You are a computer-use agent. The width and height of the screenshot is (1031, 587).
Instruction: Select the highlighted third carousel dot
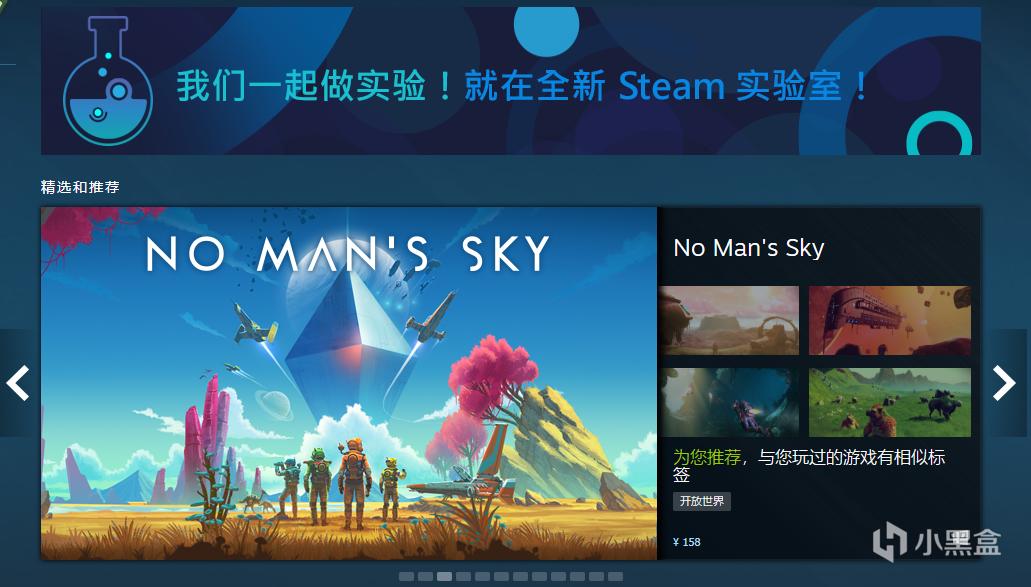444,576
